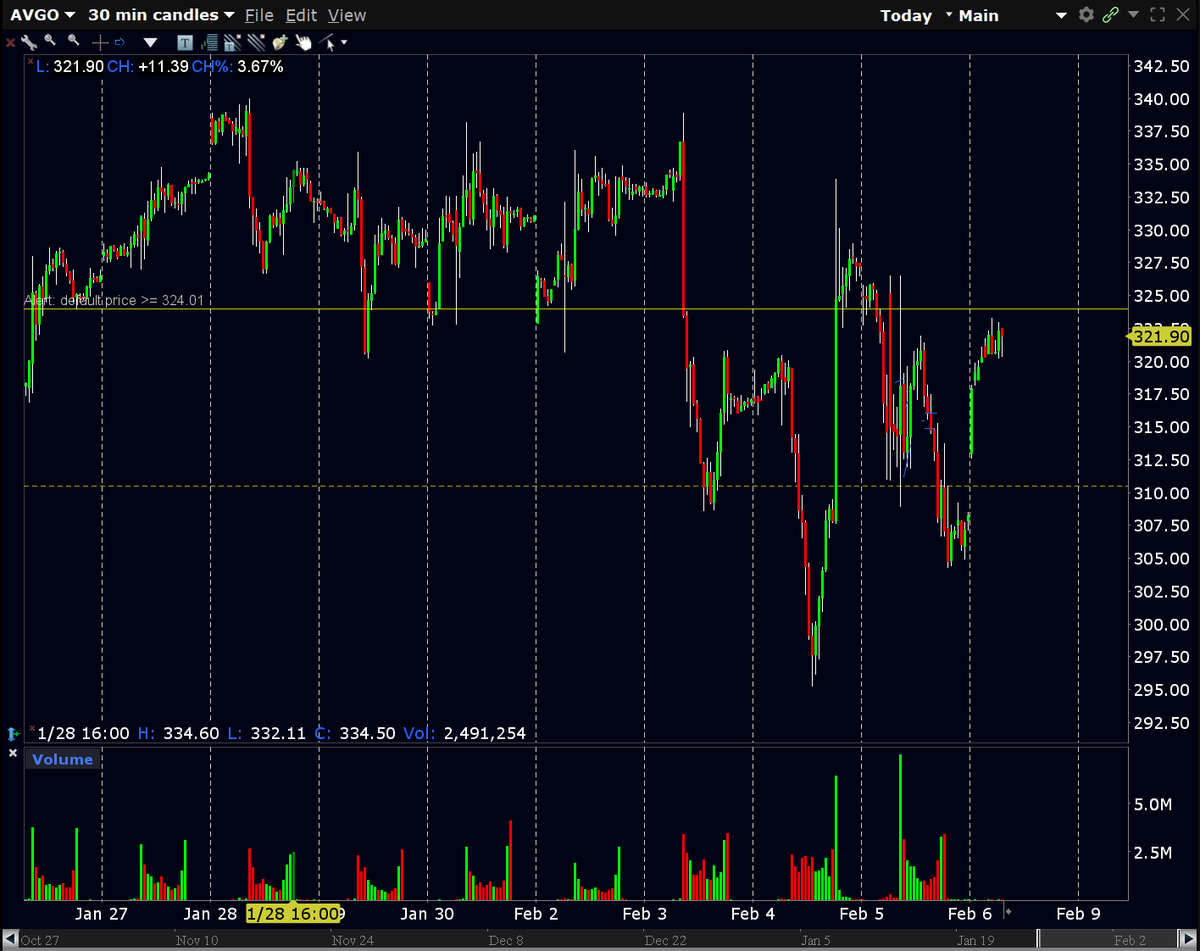Viewport: 1200px width, 951px height.
Task: Click the scrollbar left arrow
Action: tap(9, 939)
